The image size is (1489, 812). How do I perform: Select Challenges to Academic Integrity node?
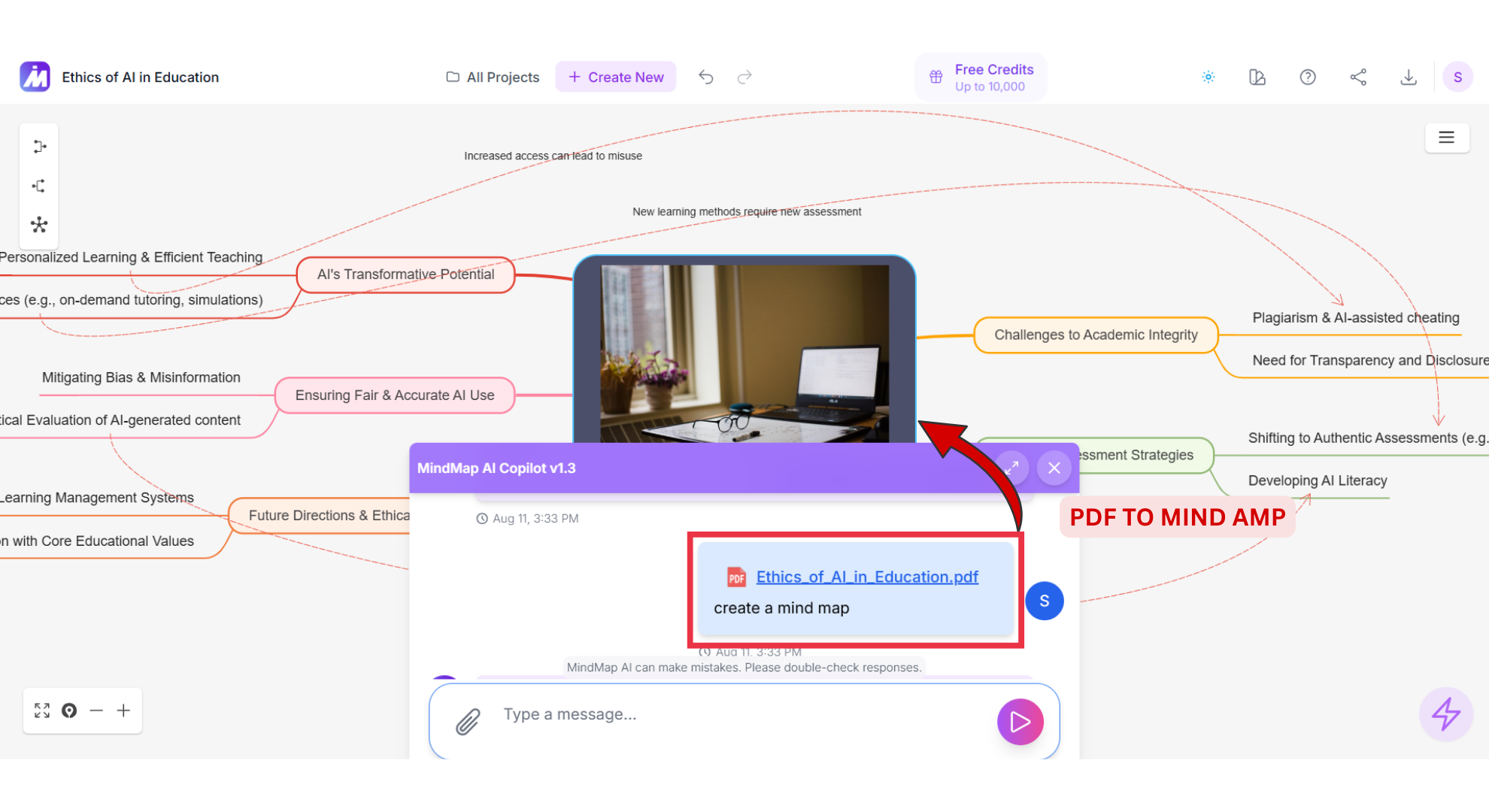1096,335
